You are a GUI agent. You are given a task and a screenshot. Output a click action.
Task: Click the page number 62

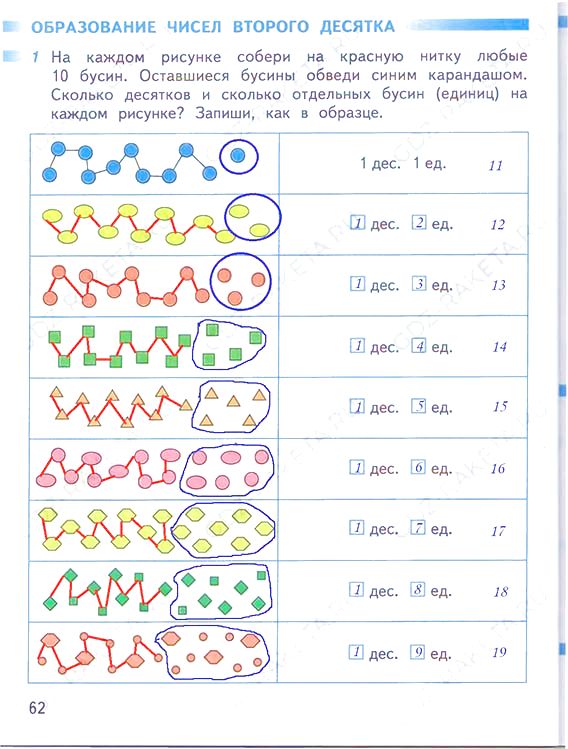pos(37,707)
